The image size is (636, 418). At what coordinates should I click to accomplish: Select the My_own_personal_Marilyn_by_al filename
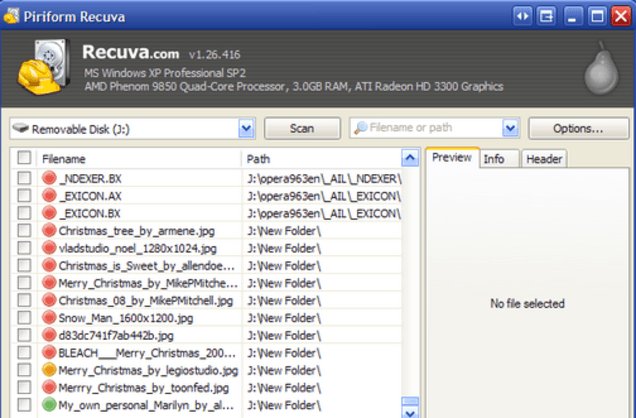click(x=146, y=405)
